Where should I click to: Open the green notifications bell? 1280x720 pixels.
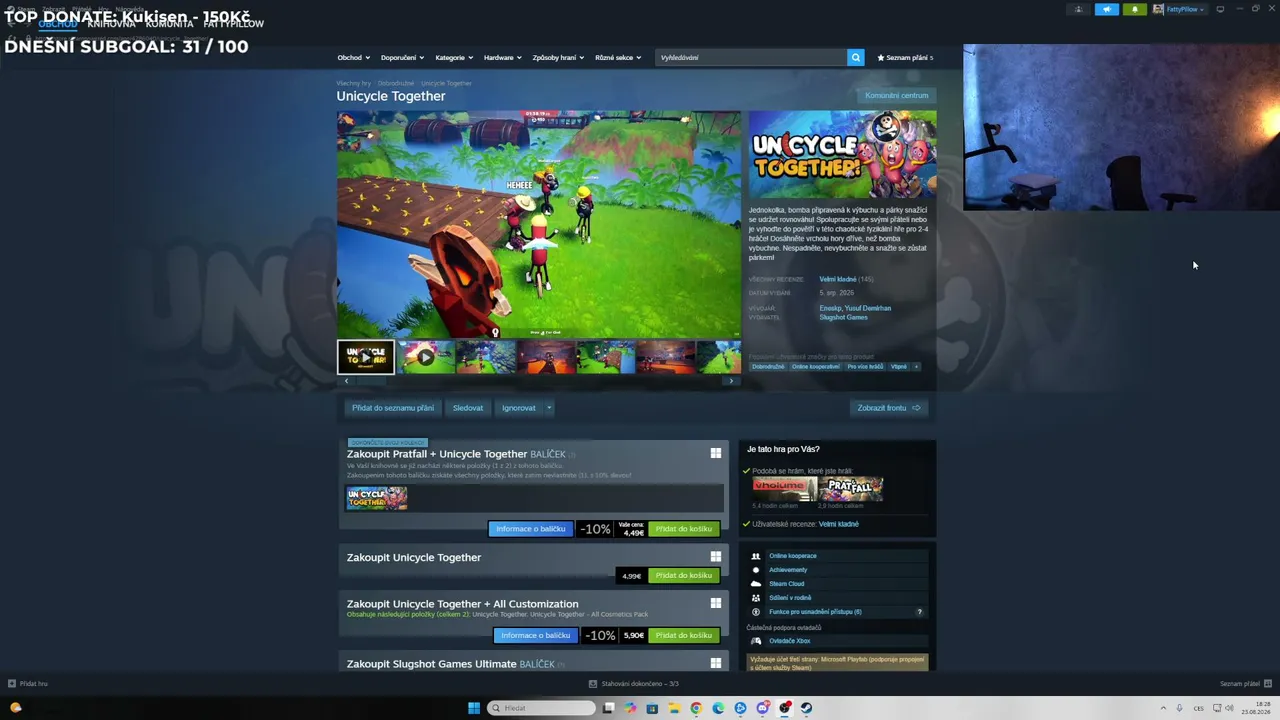point(1135,9)
